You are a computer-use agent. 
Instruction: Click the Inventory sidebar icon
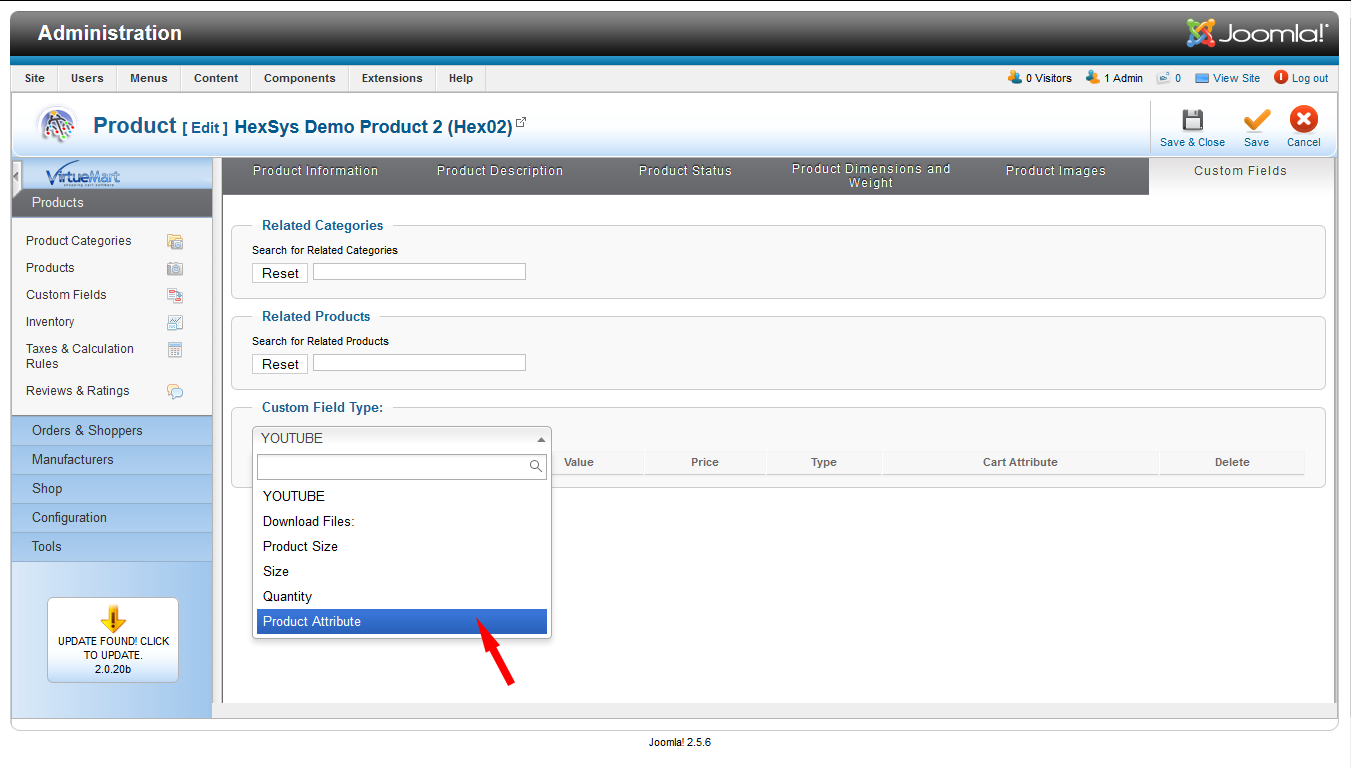(x=175, y=322)
